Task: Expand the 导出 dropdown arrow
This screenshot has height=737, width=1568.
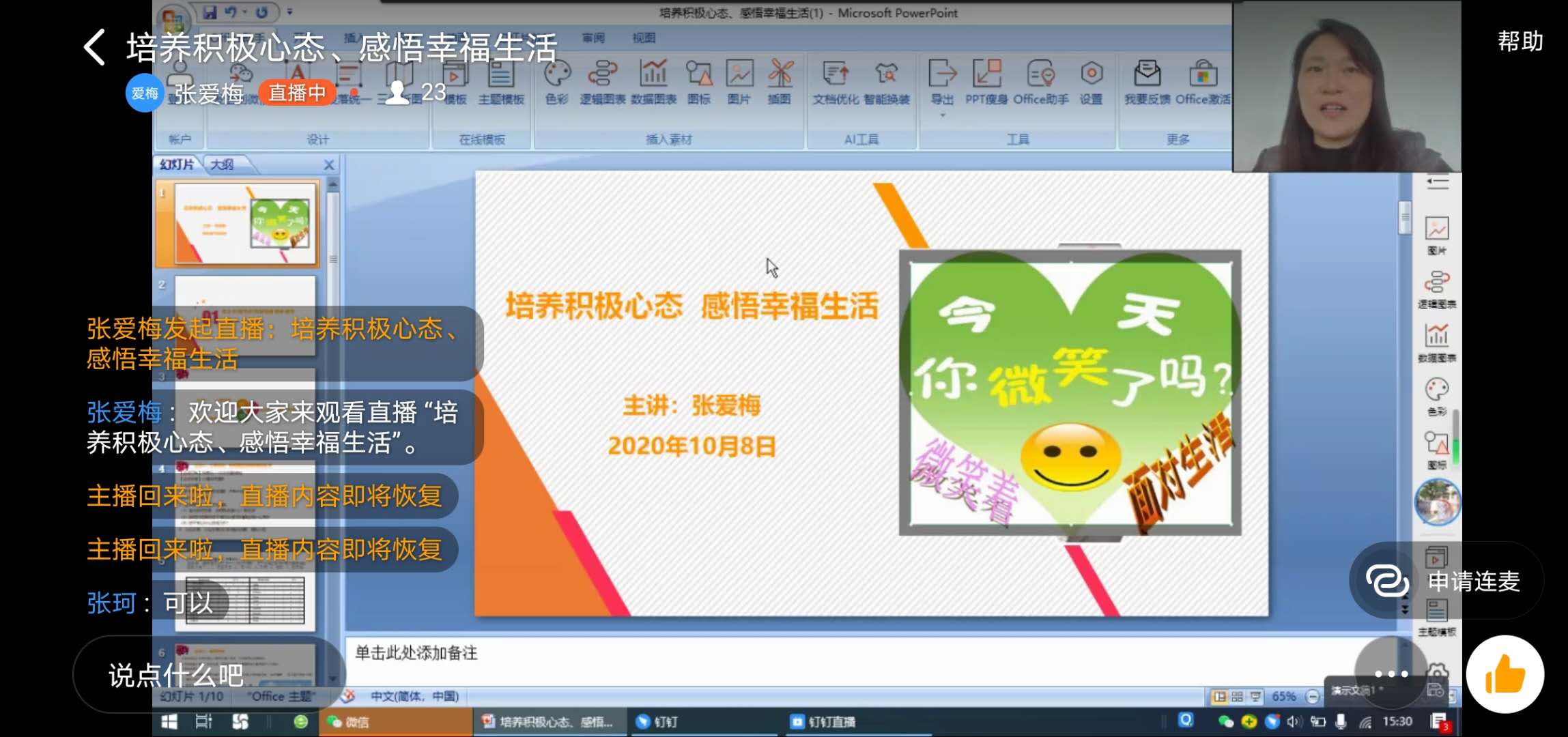Action: (943, 115)
